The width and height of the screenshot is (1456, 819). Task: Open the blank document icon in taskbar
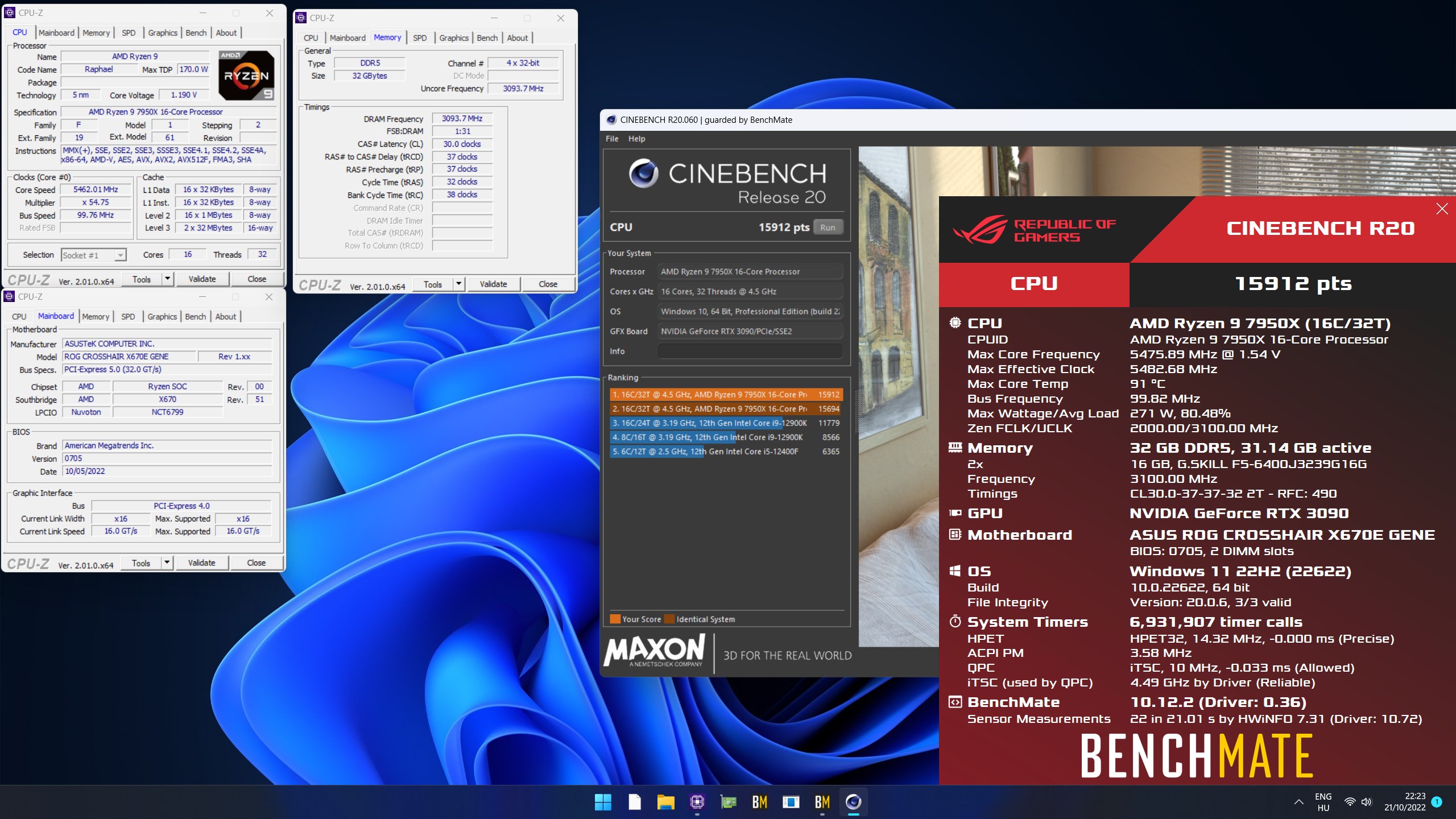click(x=634, y=802)
